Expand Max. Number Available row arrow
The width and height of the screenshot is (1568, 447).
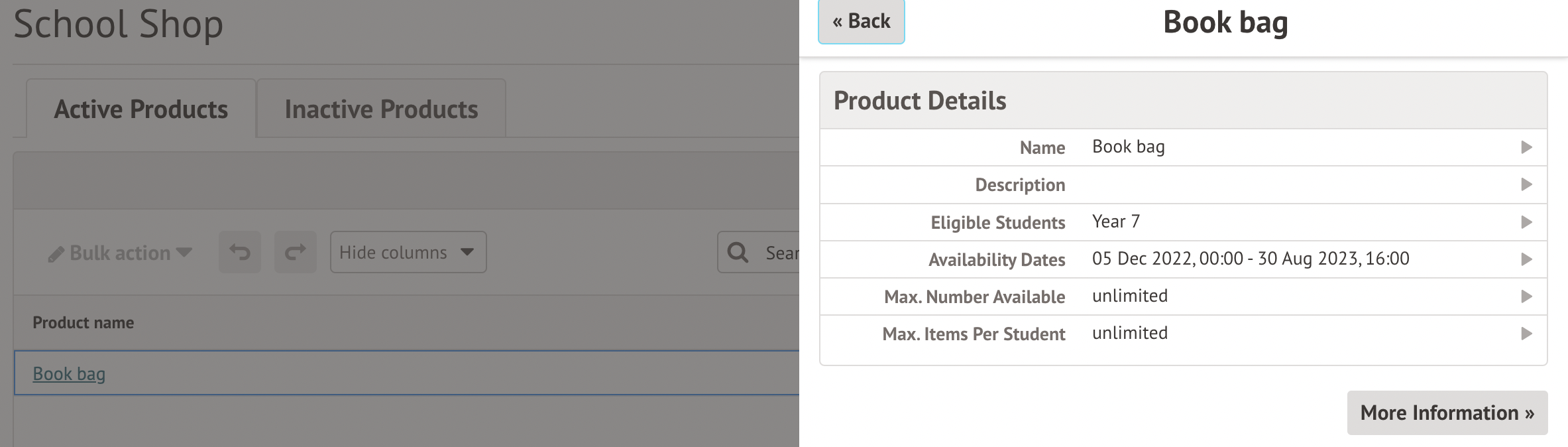click(x=1526, y=296)
